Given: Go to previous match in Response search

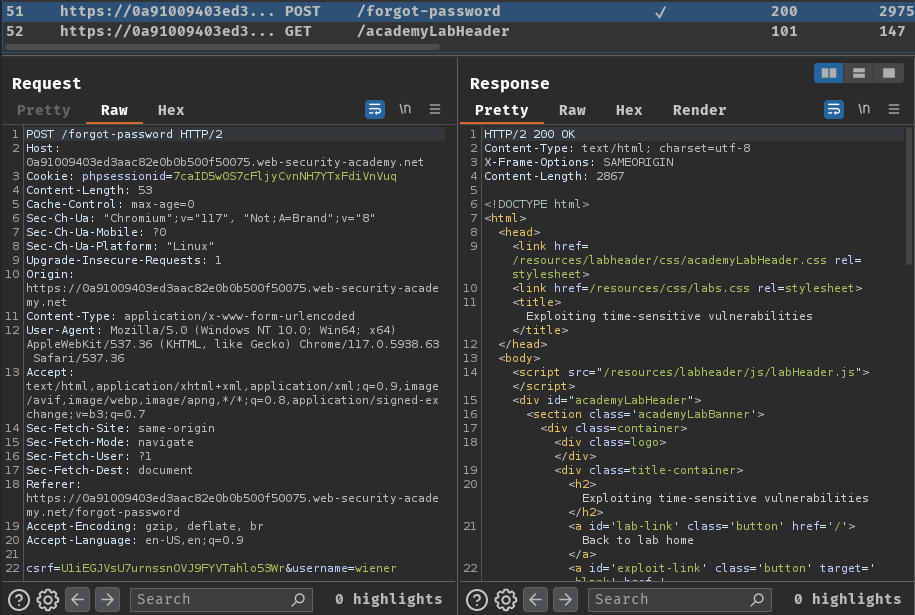Looking at the screenshot, I should point(536,599).
